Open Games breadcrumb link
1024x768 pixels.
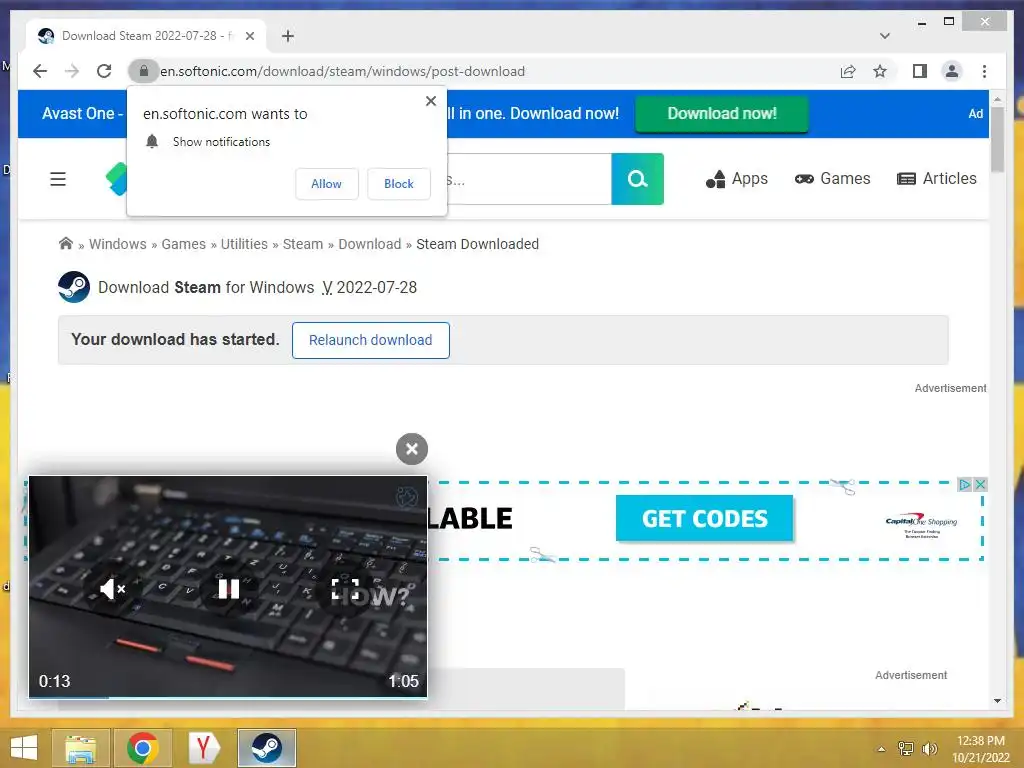point(184,244)
